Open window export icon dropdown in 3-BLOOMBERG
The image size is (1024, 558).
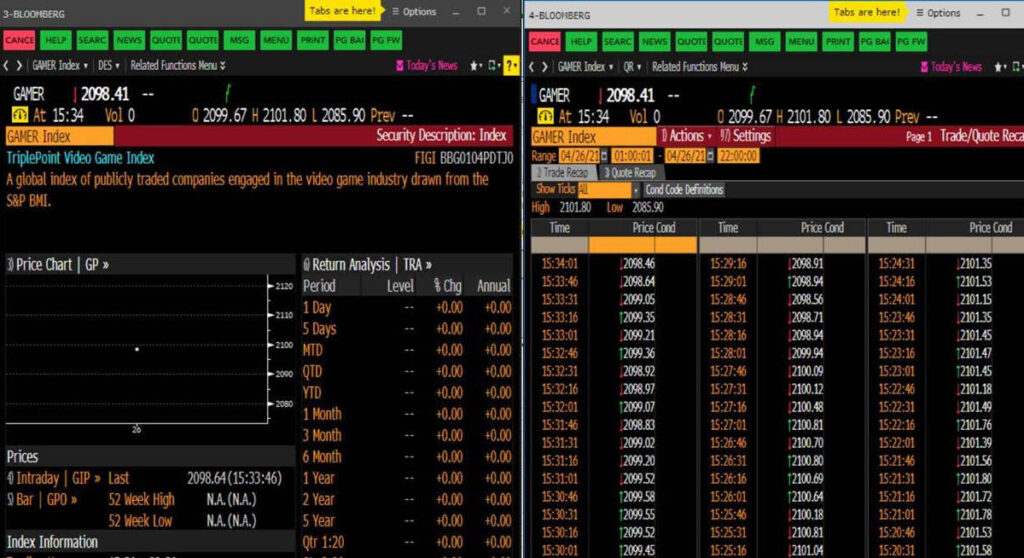pos(494,65)
